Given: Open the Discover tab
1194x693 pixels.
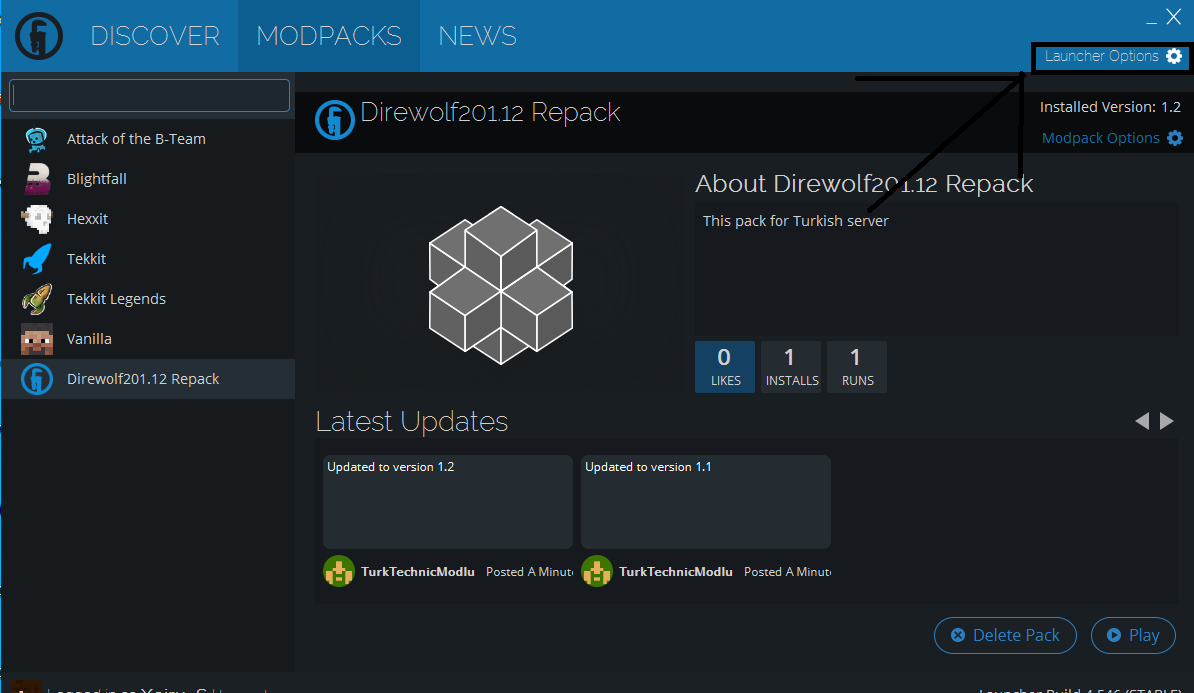Looking at the screenshot, I should 155,36.
